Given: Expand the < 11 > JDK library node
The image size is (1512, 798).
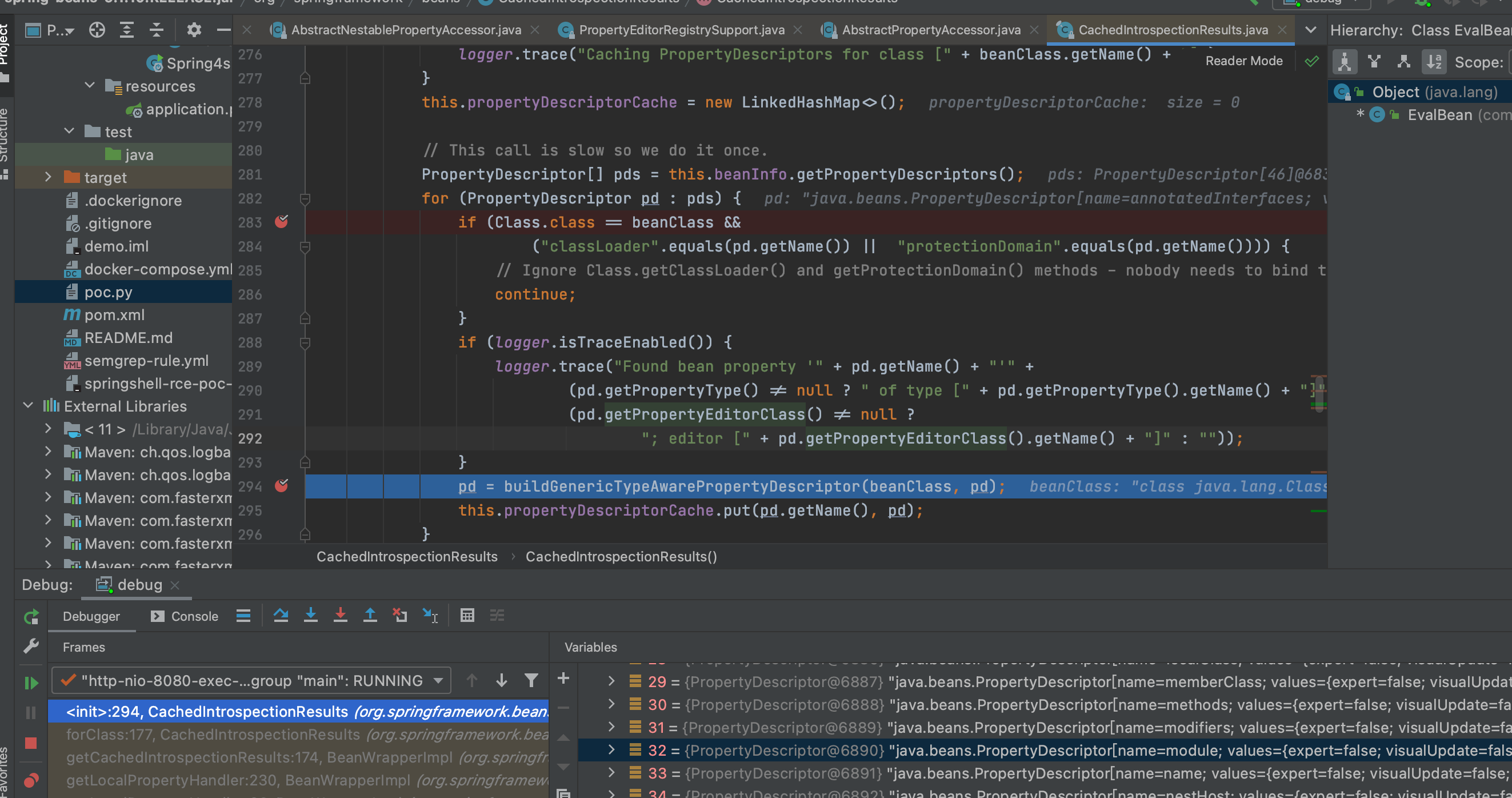Looking at the screenshot, I should [48, 429].
